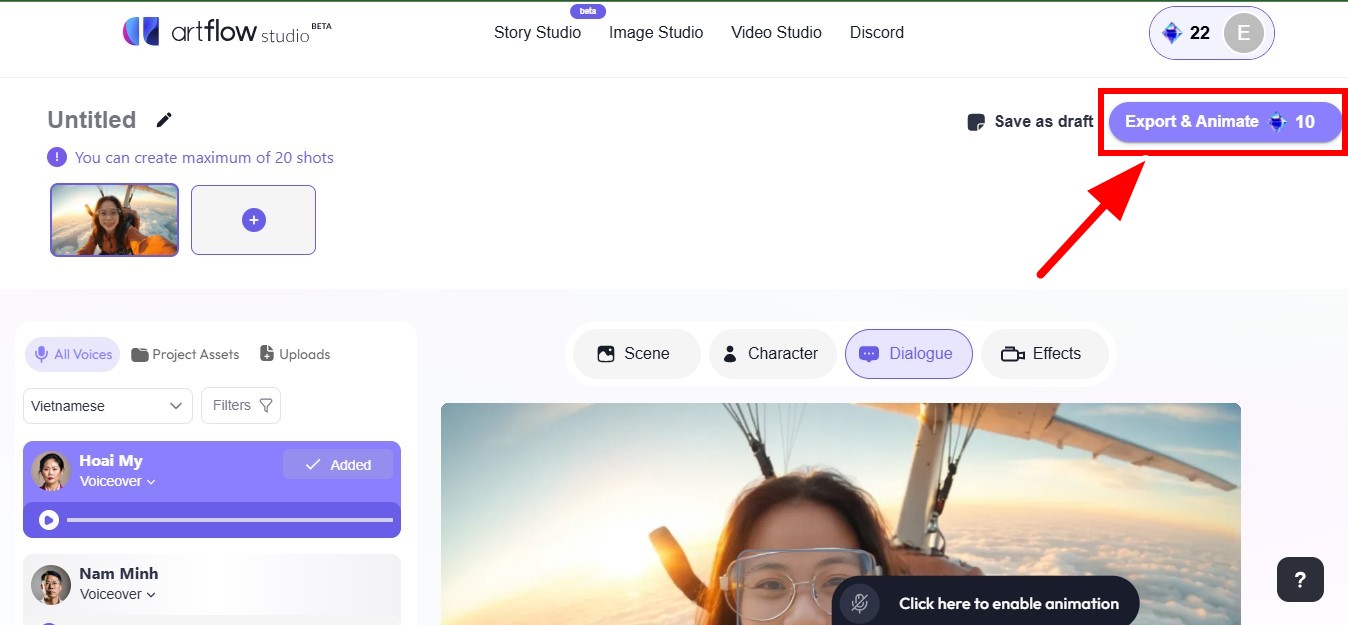This screenshot has width=1348, height=625.
Task: Click here to enable animation
Action: 1009,603
